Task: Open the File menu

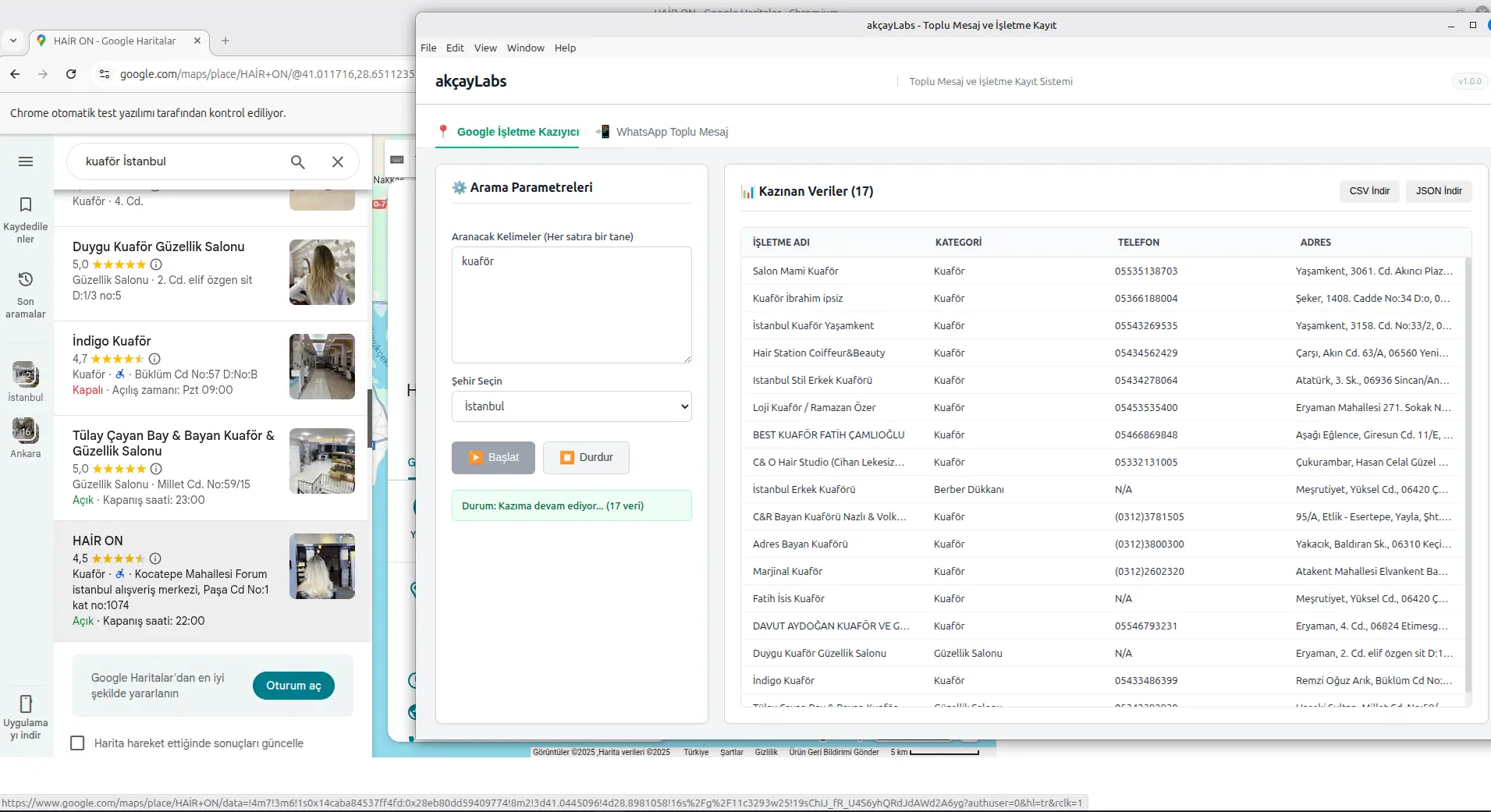Action: pos(428,48)
